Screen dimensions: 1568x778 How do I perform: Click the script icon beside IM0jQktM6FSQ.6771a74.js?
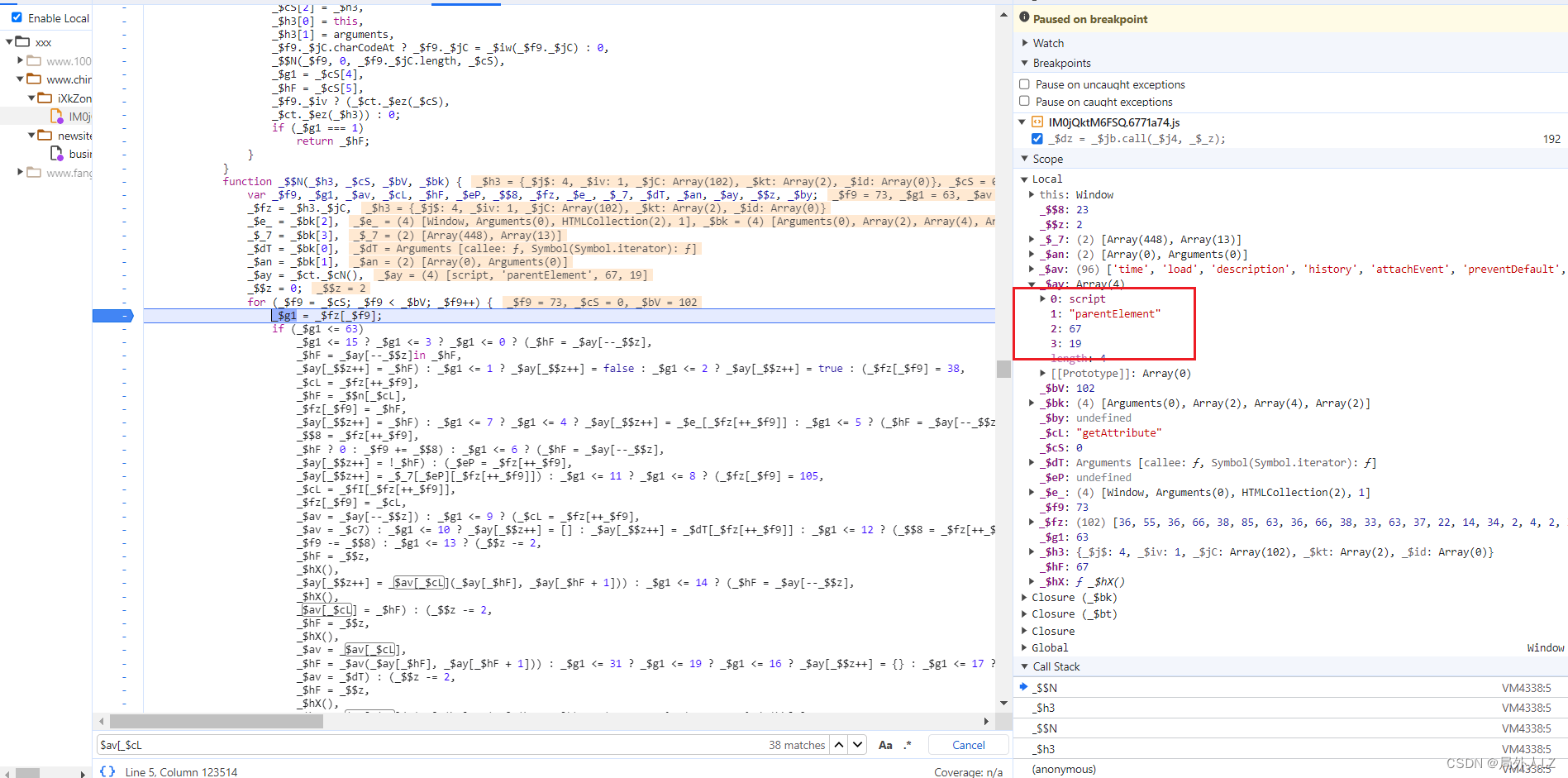click(x=1037, y=122)
